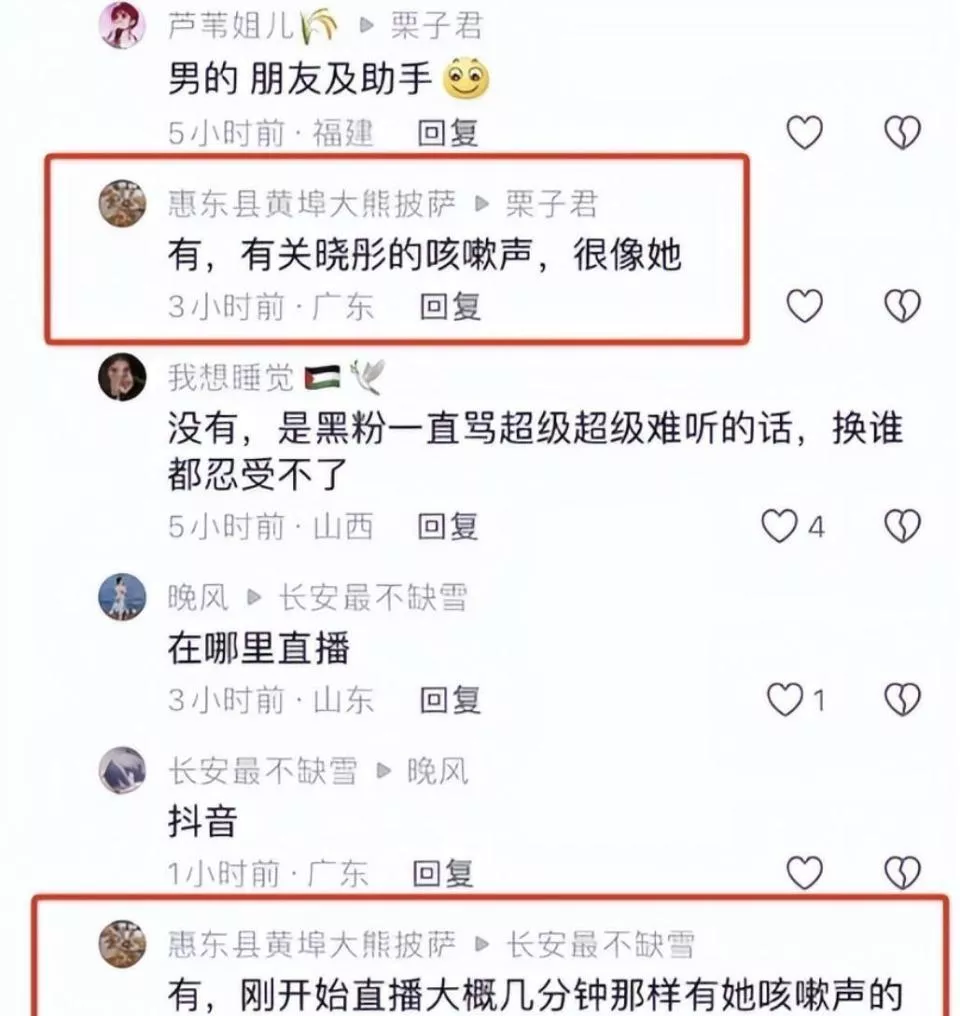Reply to 晓风's 山东 comment
Image resolution: width=960 pixels, height=1016 pixels.
(450, 700)
